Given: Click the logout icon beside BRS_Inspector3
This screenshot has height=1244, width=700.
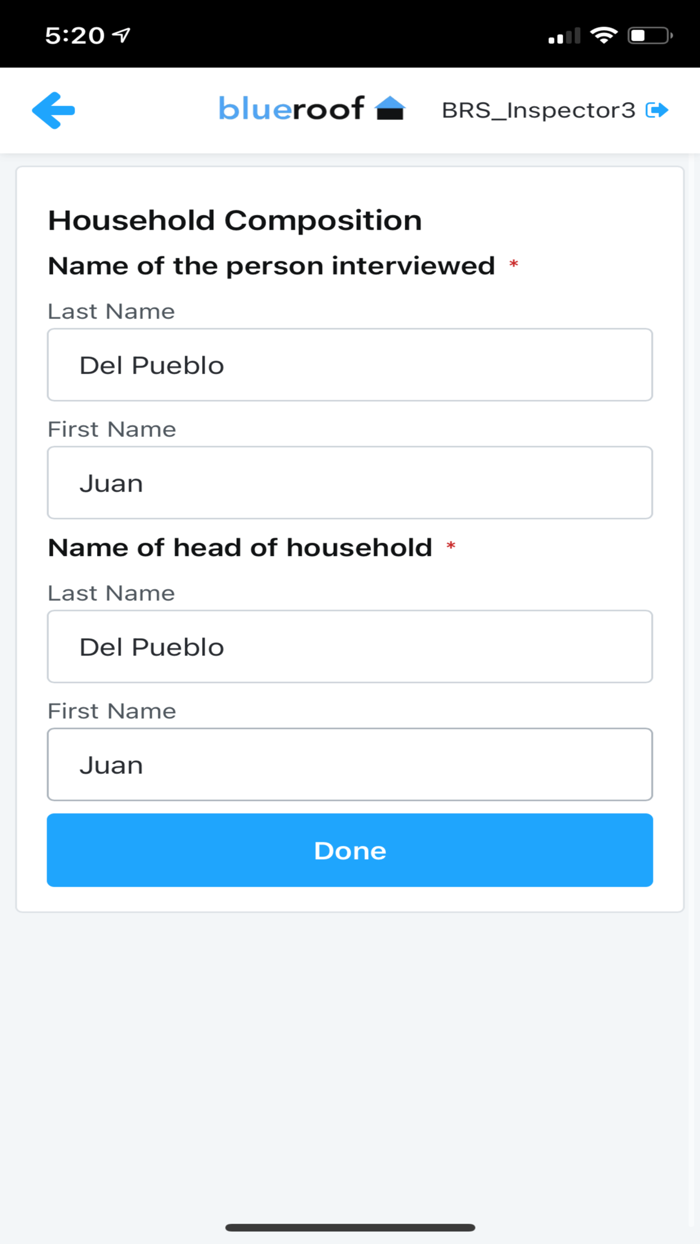Looking at the screenshot, I should pyautogui.click(x=657, y=110).
